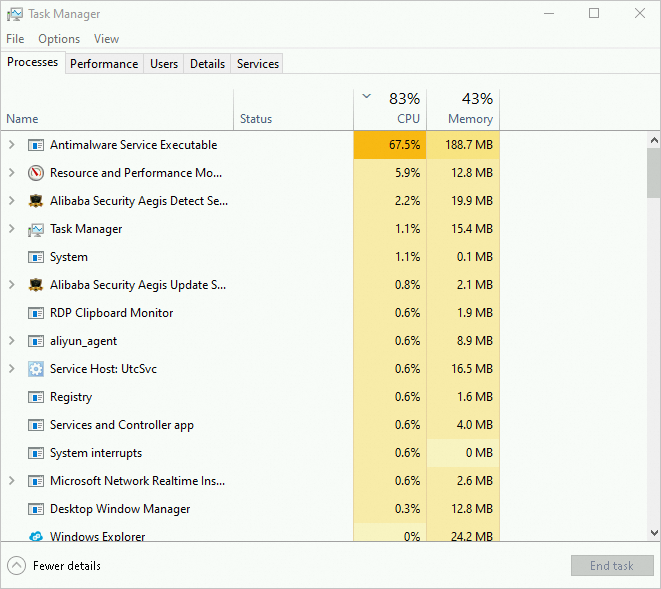Click the Registry process icon
Image resolution: width=661 pixels, height=589 pixels.
tap(36, 397)
